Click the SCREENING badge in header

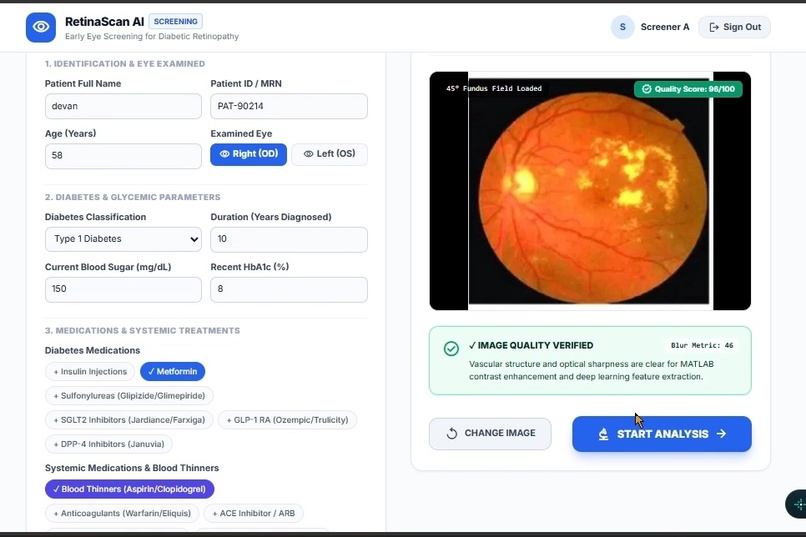(x=176, y=22)
